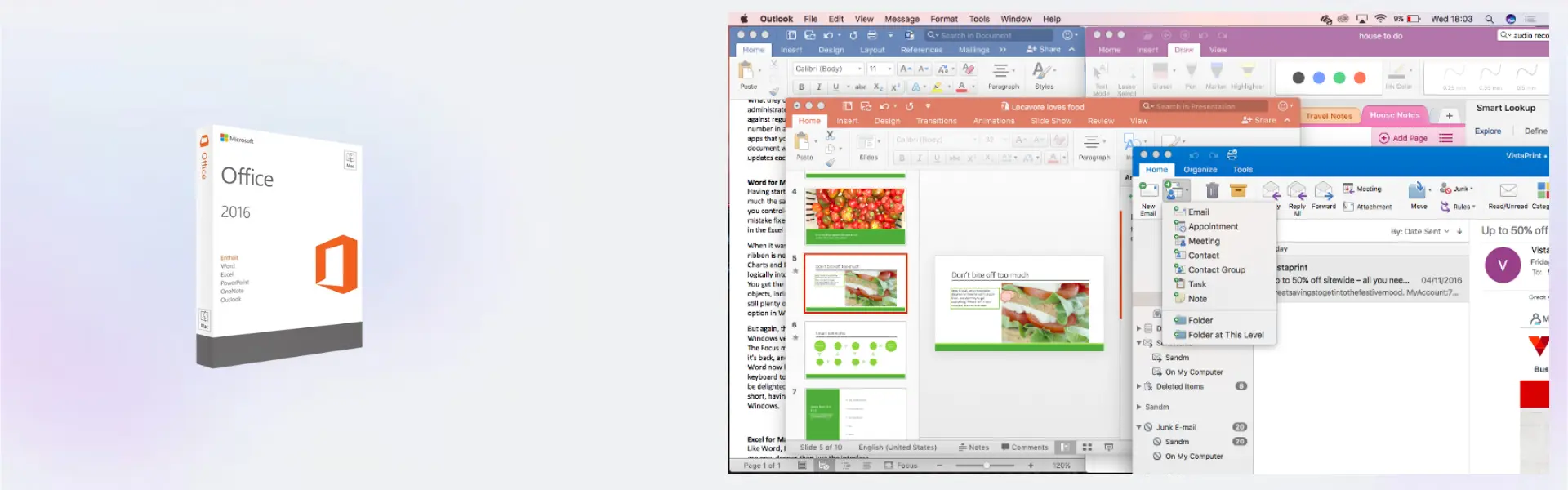Select the Highlighter tool in OneNote
This screenshot has width=1568, height=490.
(1247, 76)
